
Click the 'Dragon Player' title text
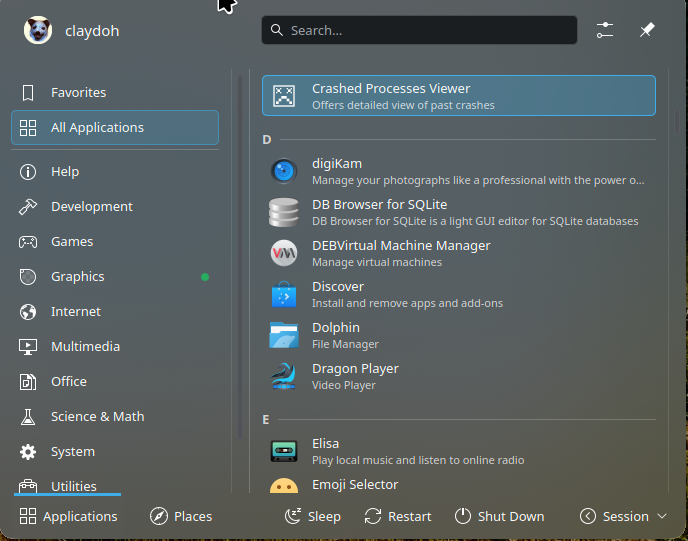355,368
